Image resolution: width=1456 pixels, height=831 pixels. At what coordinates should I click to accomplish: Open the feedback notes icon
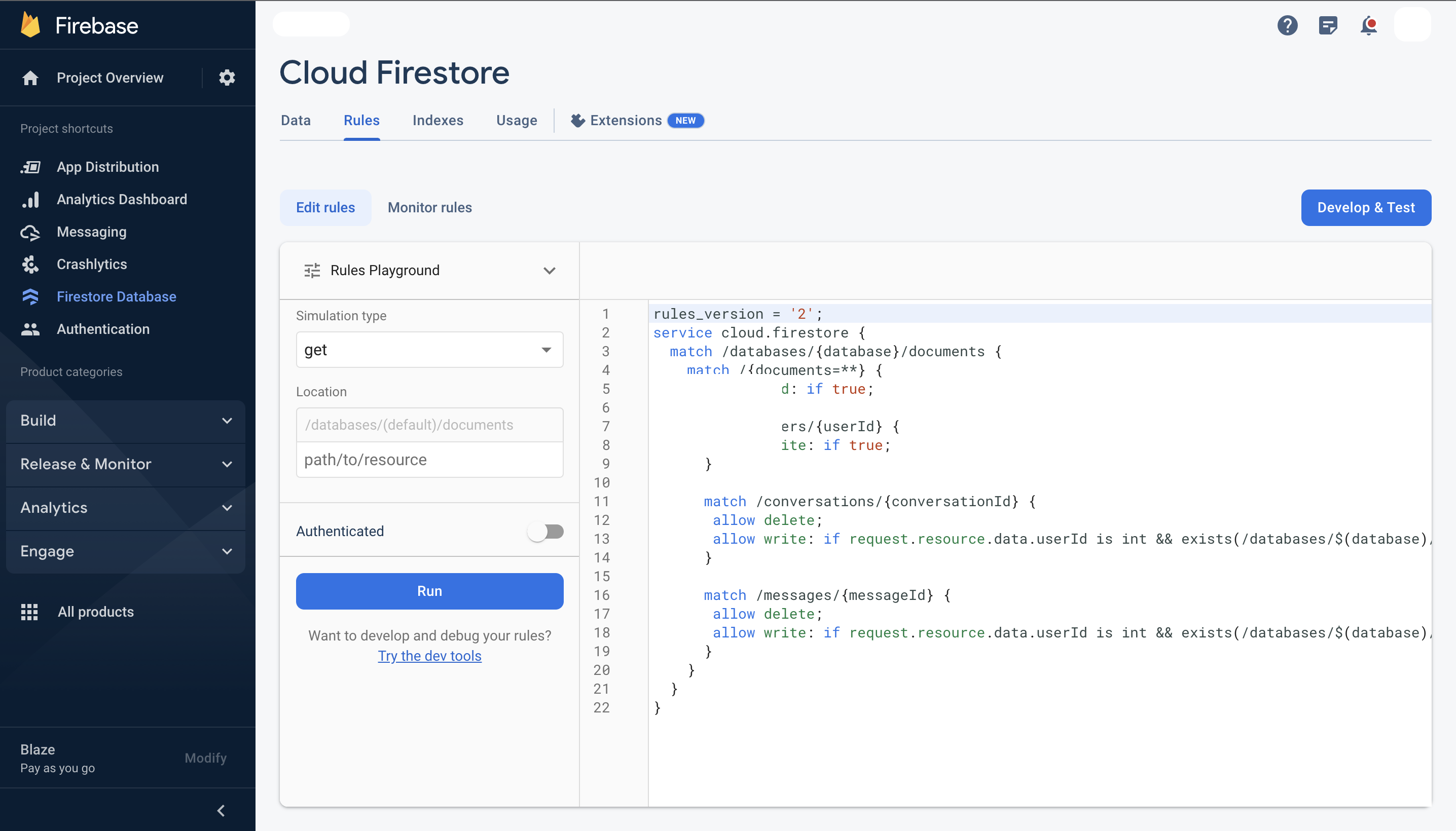point(1328,25)
